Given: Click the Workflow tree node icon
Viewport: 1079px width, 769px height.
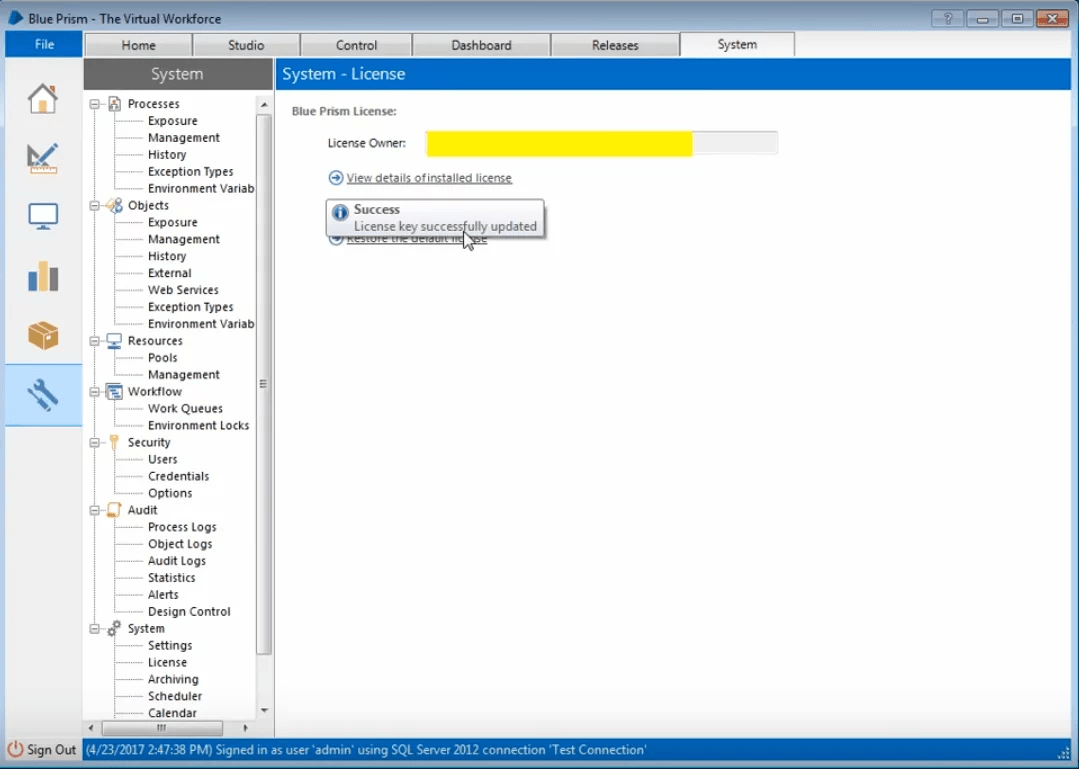Looking at the screenshot, I should [x=114, y=391].
